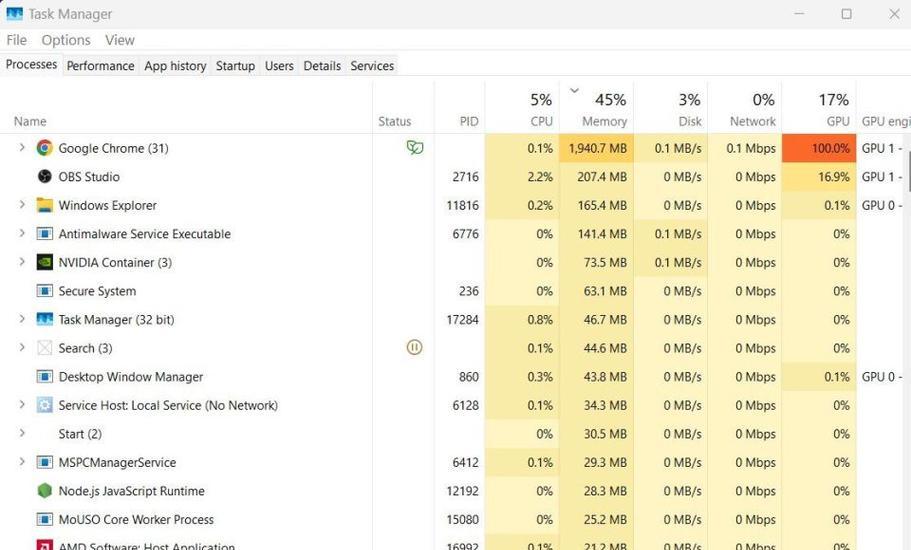Click the AMD Software Host Application icon
Viewport: 911px width, 550px height.
pos(45,545)
